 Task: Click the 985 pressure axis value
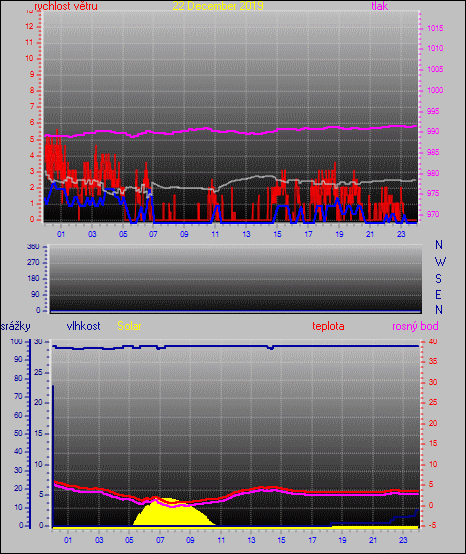click(x=433, y=152)
